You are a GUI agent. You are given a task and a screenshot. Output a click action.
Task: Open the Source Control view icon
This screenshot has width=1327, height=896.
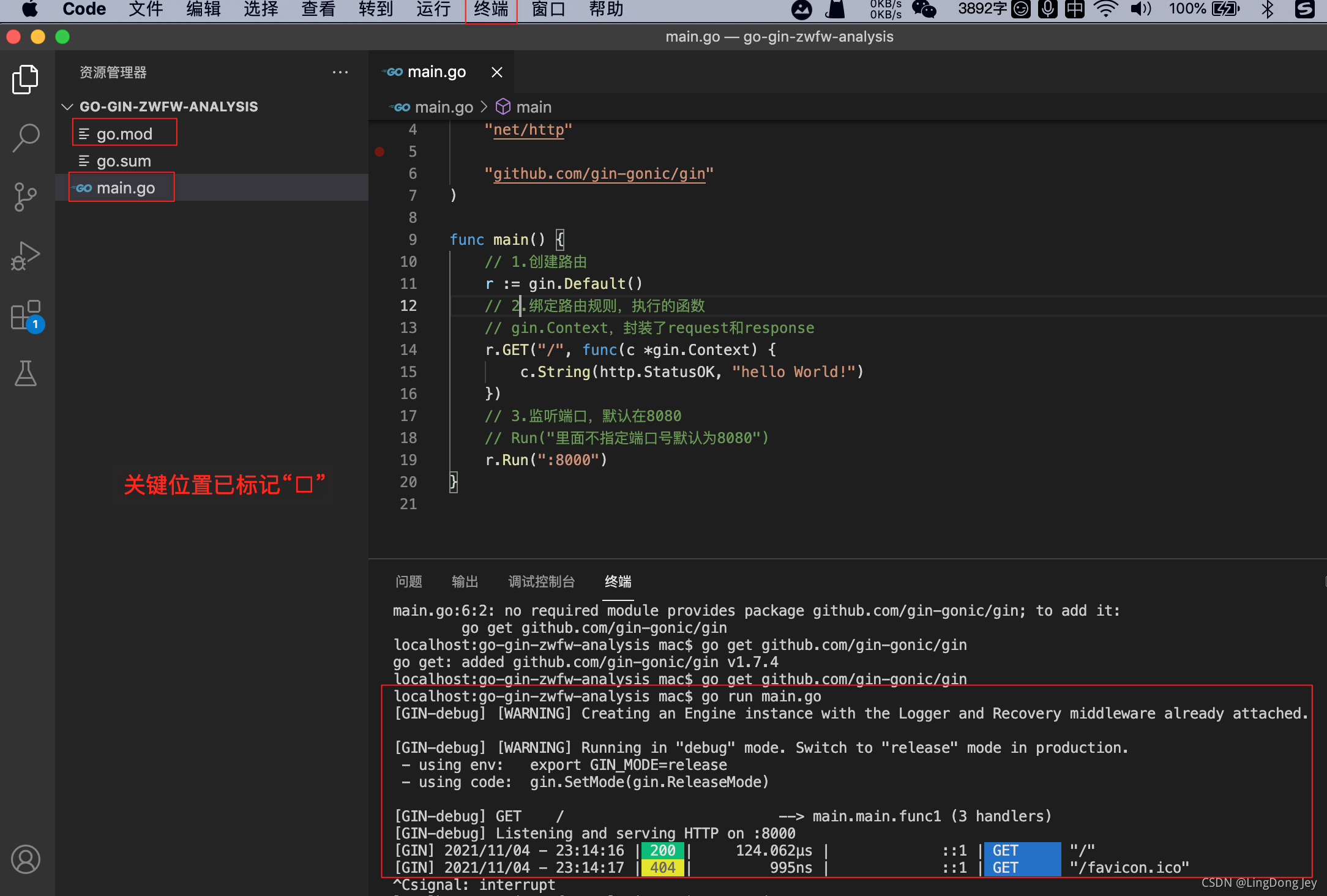coord(26,197)
